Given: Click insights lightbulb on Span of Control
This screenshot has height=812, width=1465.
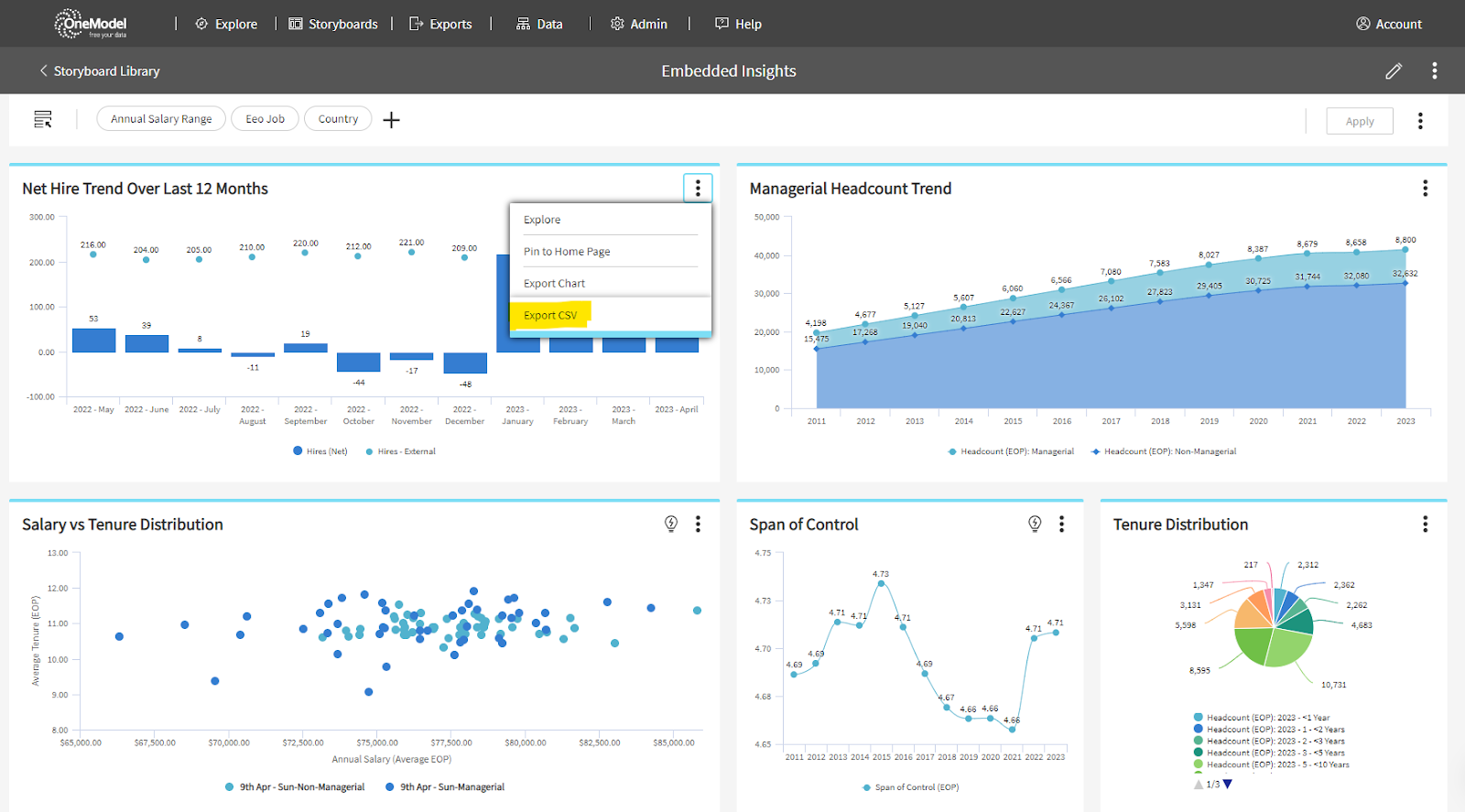Looking at the screenshot, I should 1035,524.
